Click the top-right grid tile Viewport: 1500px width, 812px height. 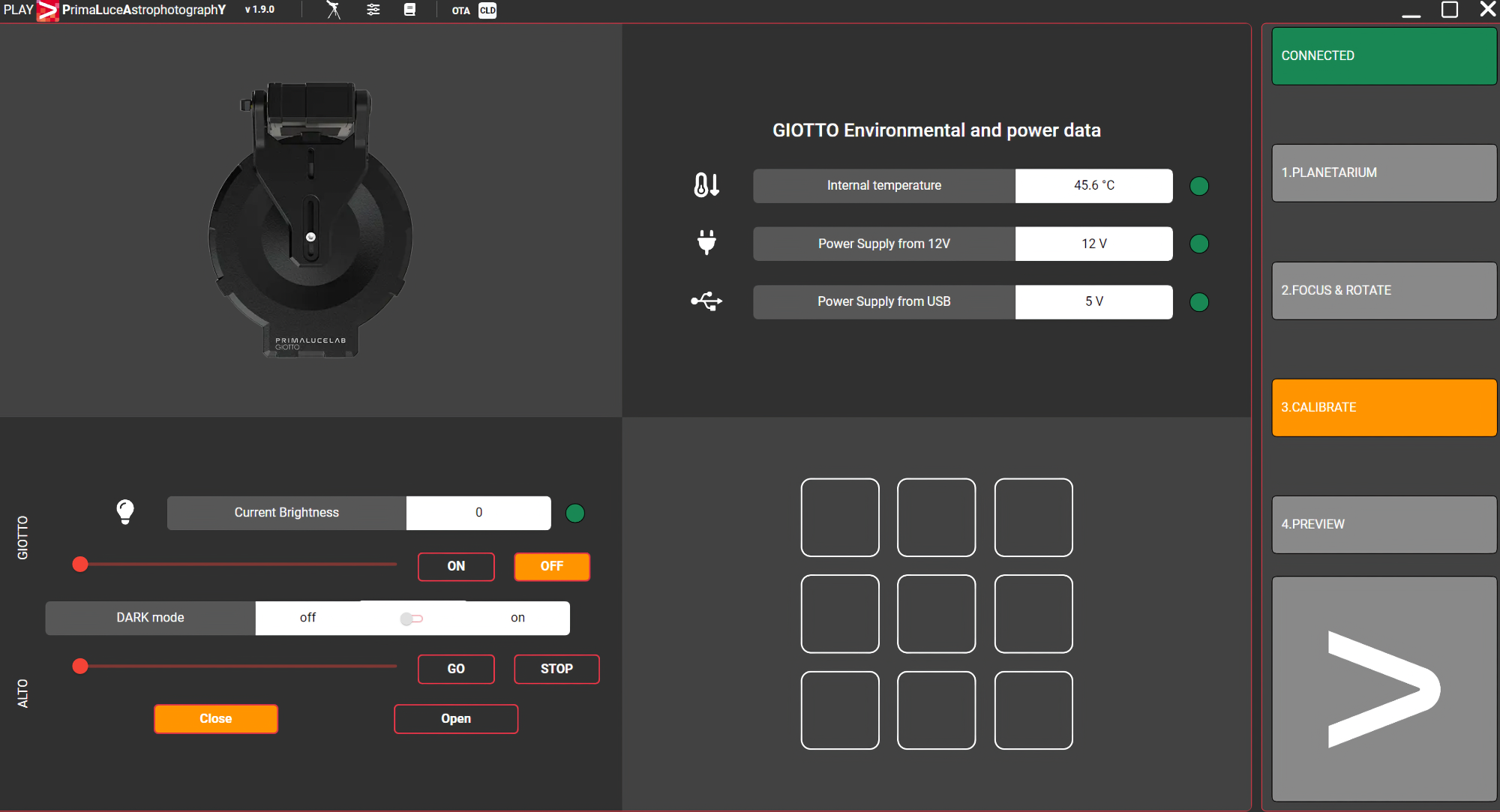1033,517
